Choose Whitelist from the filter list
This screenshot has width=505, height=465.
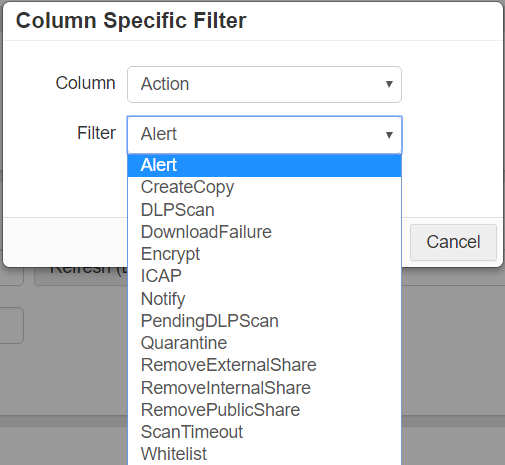tap(264, 454)
